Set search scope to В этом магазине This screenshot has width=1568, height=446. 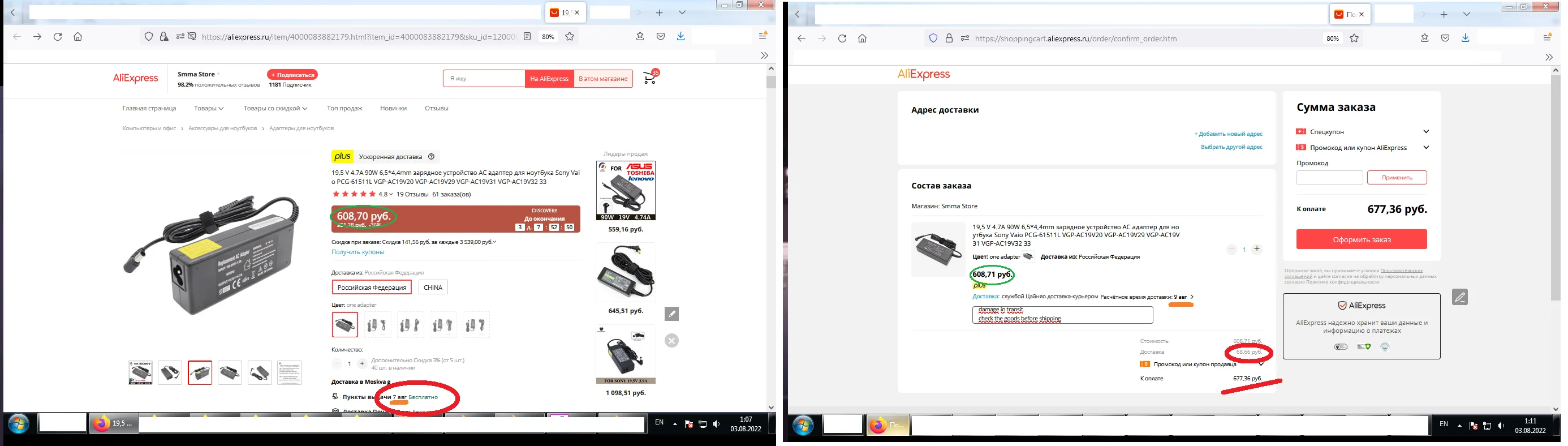[x=603, y=79]
